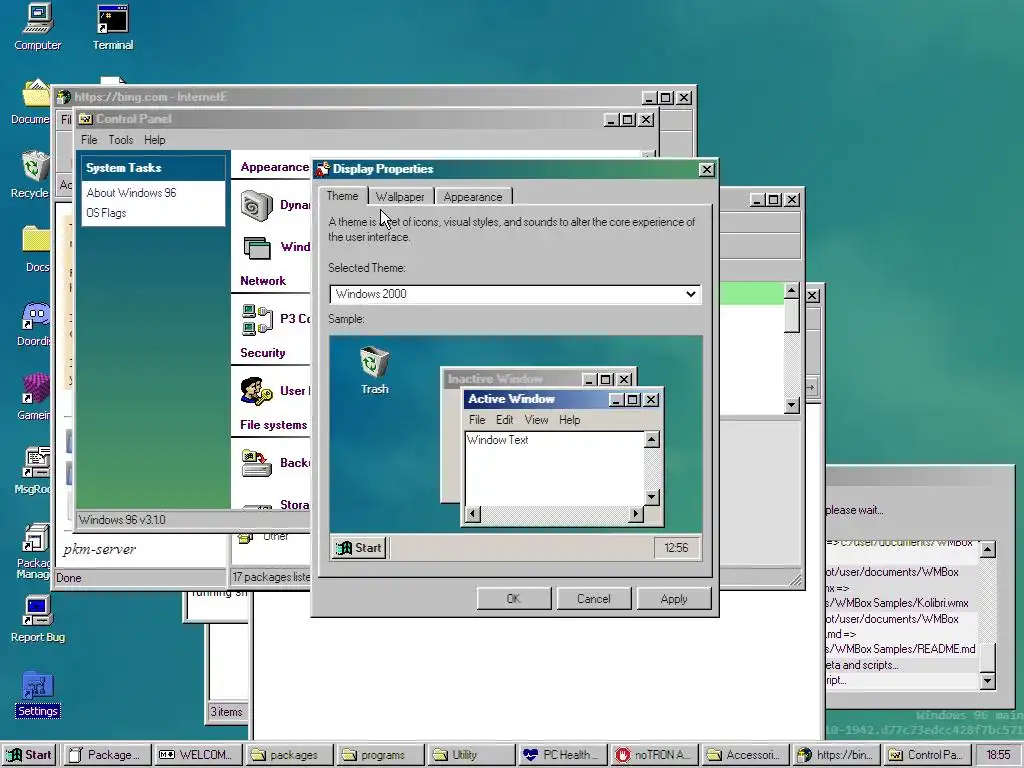The height and width of the screenshot is (768, 1024).
Task: Switch to the Appearance tab
Action: (x=473, y=197)
